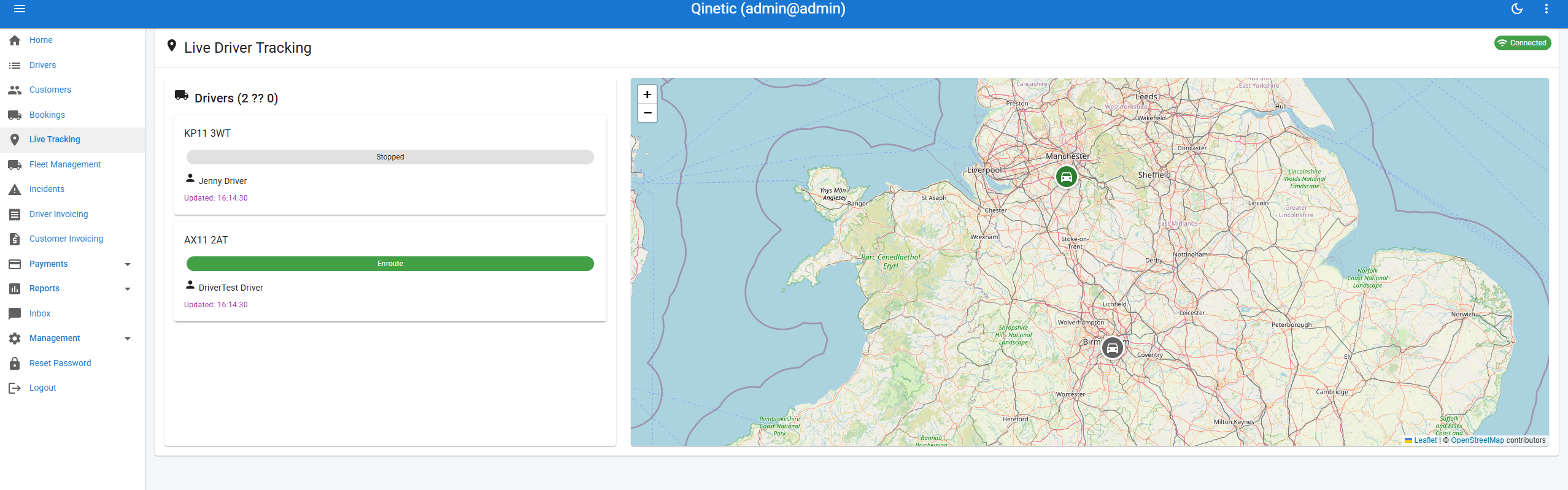Click the Drivers (2 ?? 0) heading
Viewport: 1568px width, 490px height.
tap(236, 98)
